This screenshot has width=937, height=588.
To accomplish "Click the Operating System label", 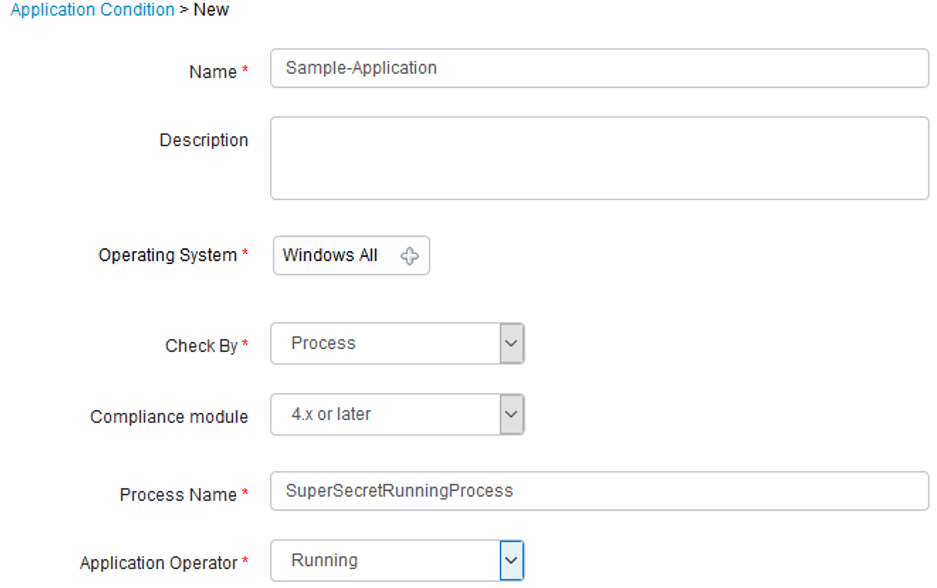I will 168,255.
